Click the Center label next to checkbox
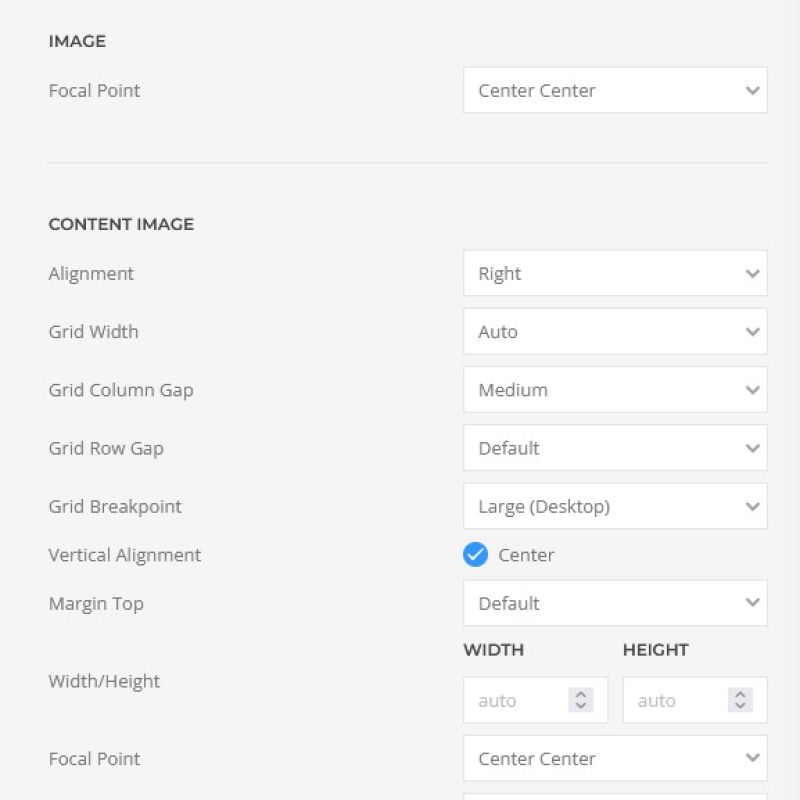 click(x=526, y=555)
